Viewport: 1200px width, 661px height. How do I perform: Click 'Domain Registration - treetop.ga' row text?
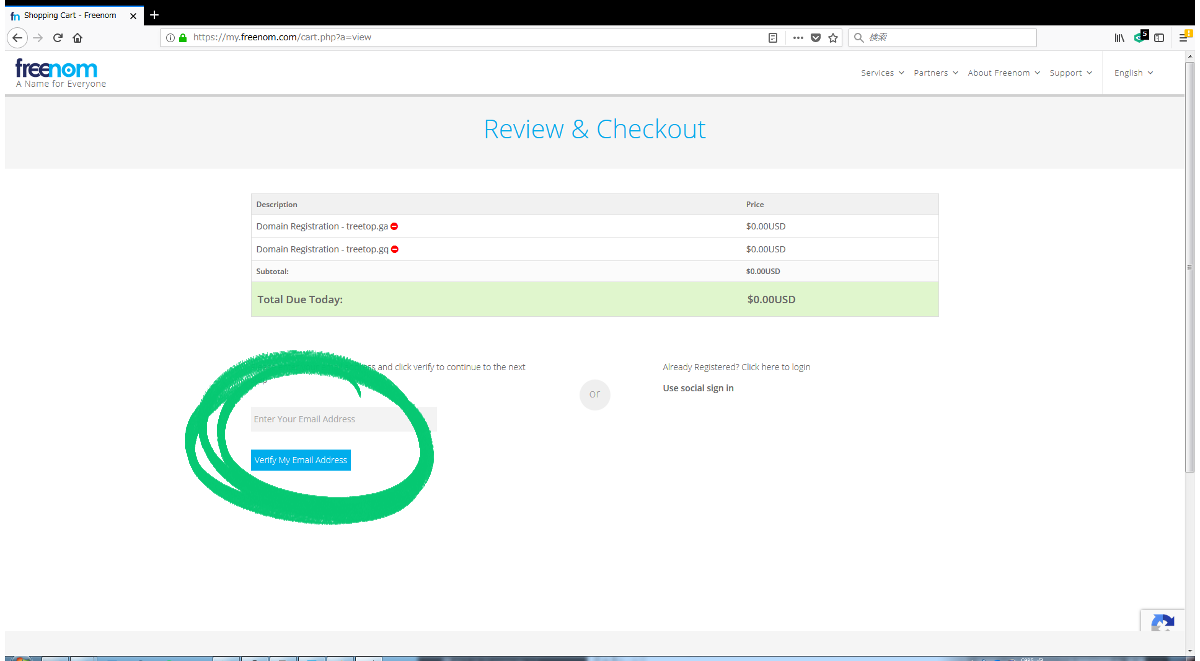pos(322,226)
